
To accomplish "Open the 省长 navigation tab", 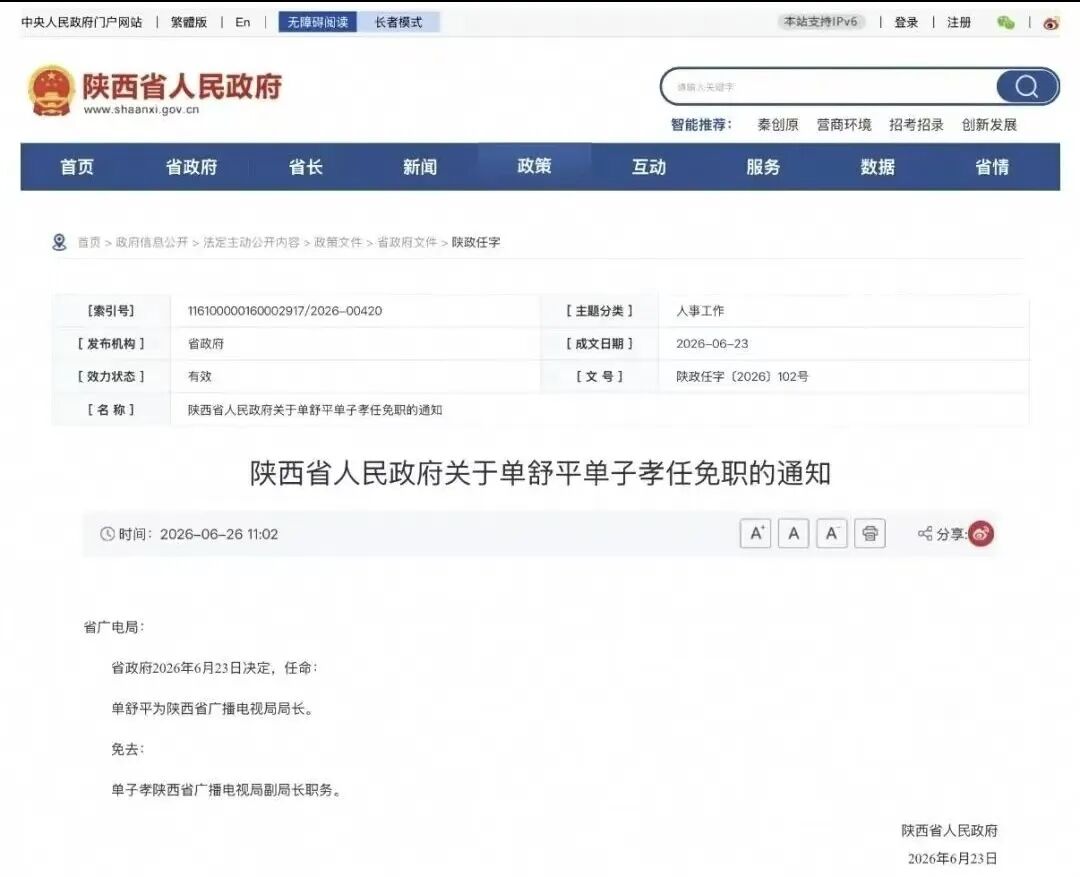I will coord(306,167).
